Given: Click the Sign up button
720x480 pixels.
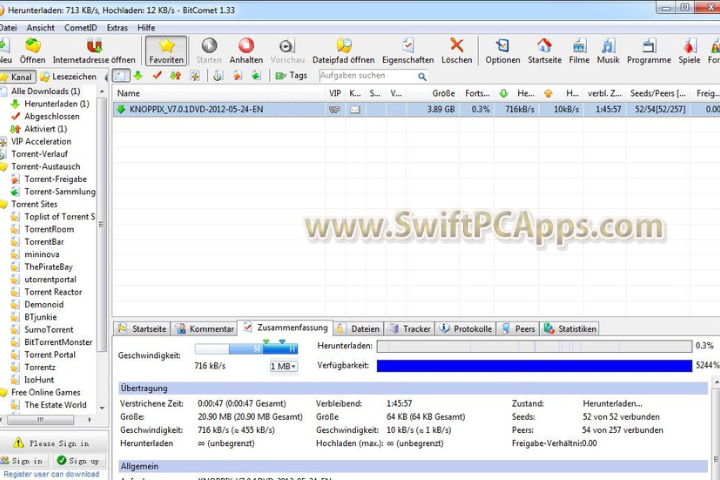Looking at the screenshot, I should (79, 461).
